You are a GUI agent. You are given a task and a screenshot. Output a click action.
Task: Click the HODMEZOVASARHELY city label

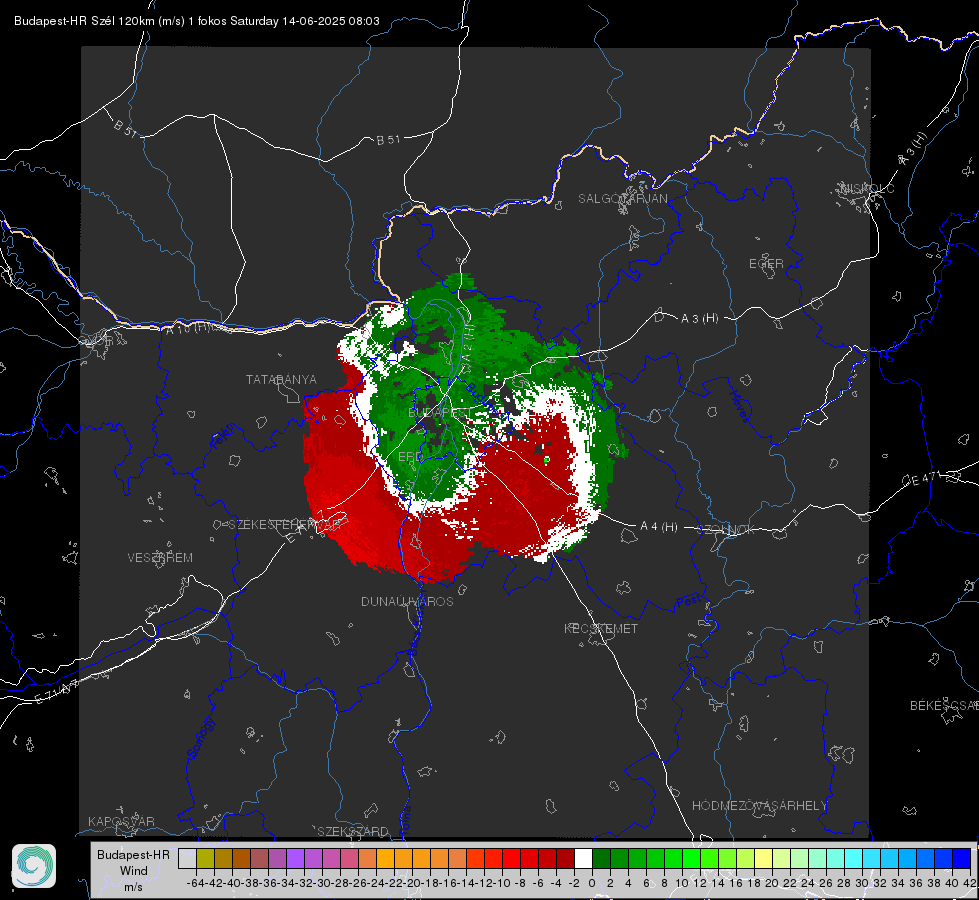[x=759, y=806]
